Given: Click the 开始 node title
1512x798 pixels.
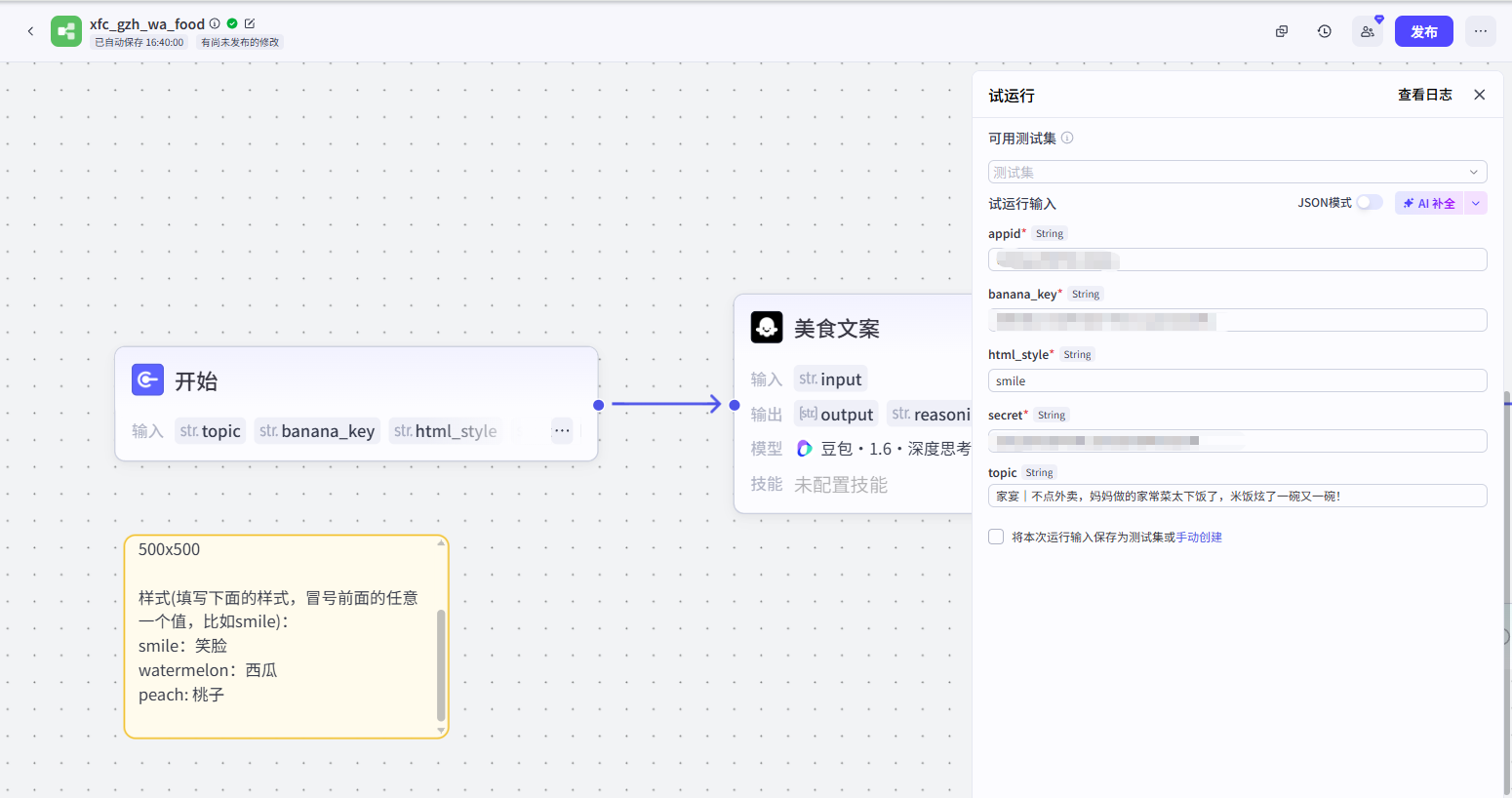Looking at the screenshot, I should (196, 380).
